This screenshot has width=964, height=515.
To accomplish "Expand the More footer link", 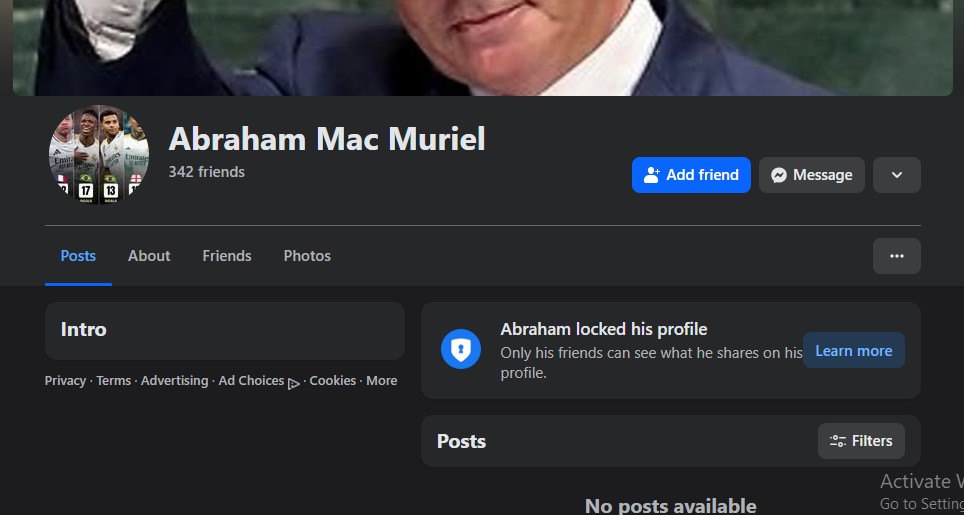I will pos(381,381).
